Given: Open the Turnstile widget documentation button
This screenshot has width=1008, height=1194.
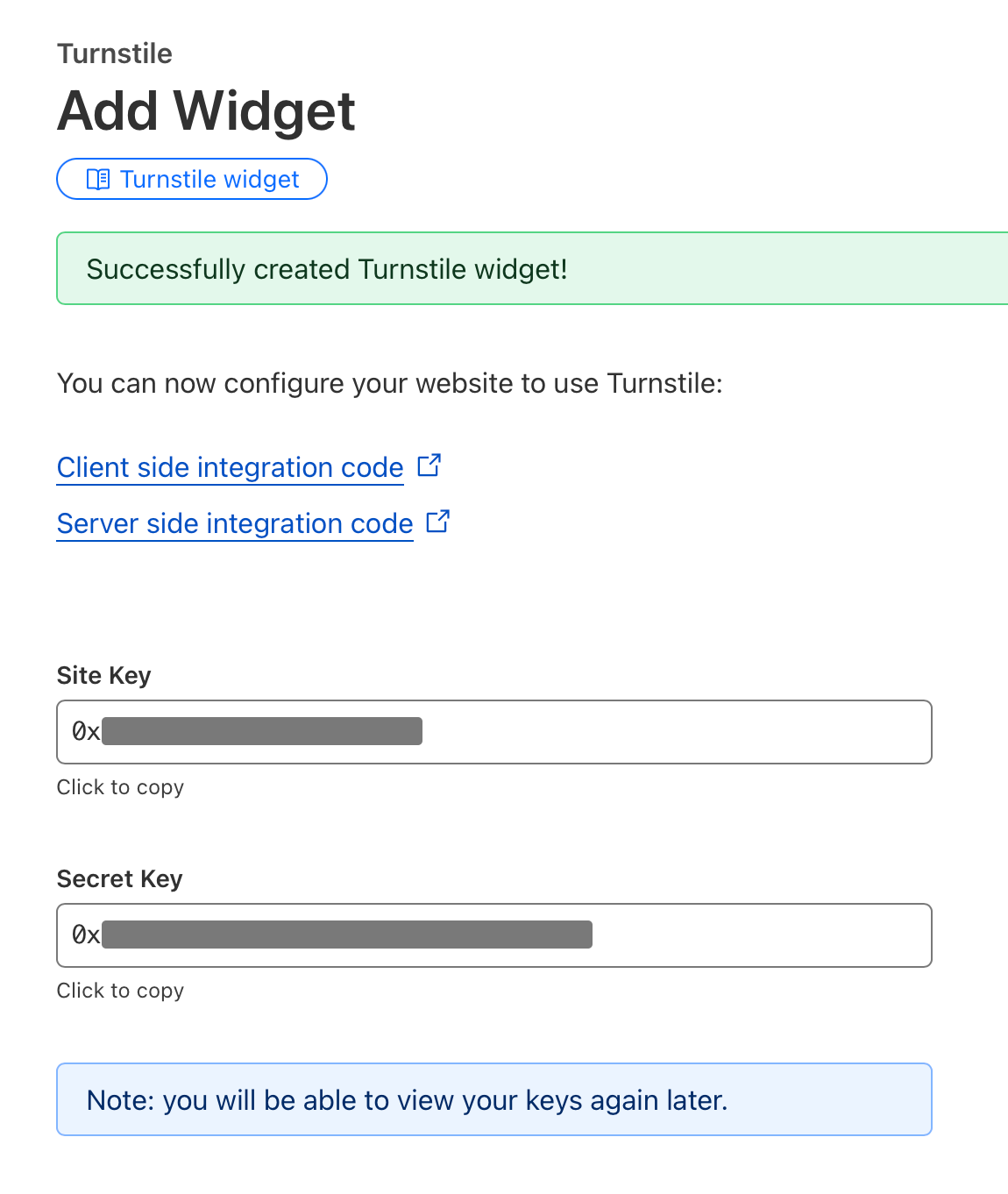Looking at the screenshot, I should 192,180.
